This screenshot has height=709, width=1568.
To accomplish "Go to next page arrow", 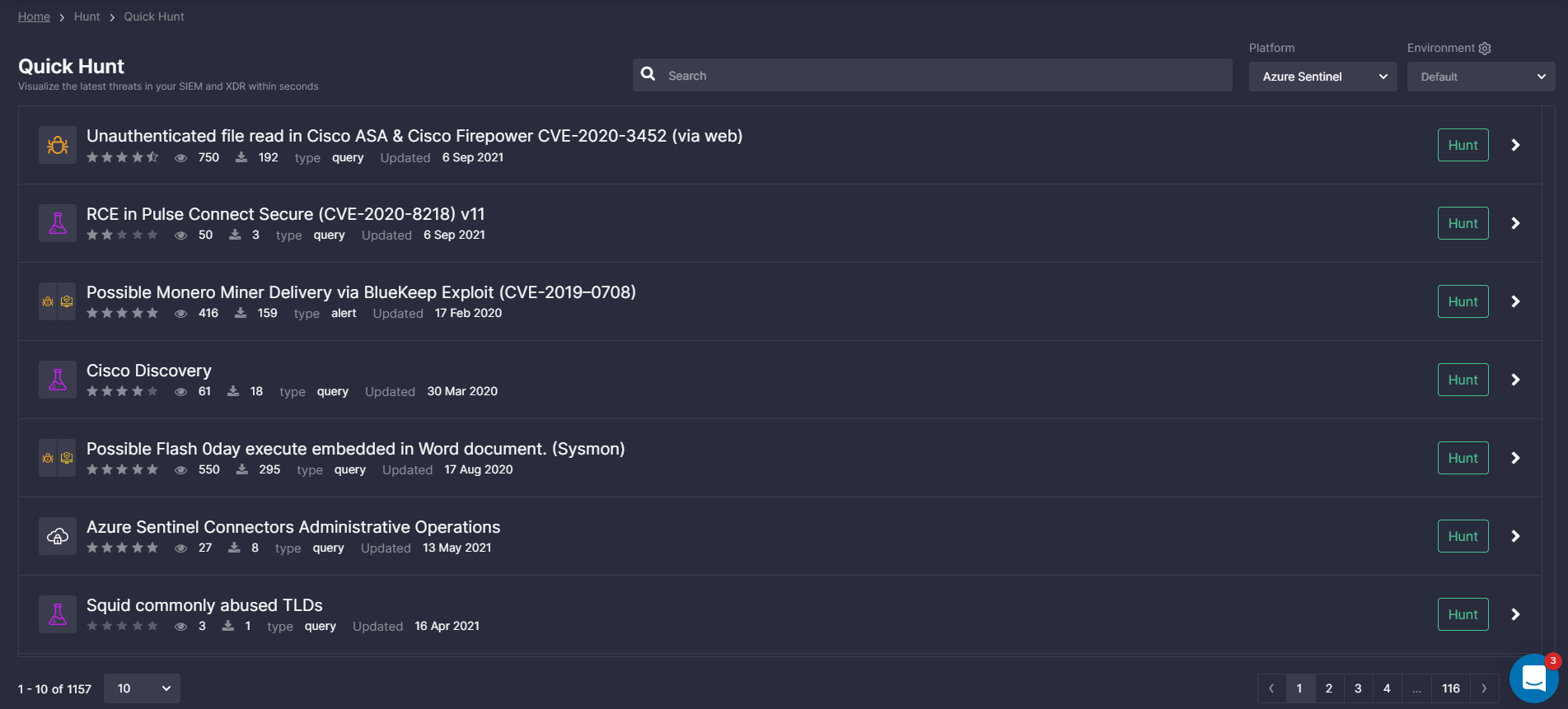I will pos(1484,688).
